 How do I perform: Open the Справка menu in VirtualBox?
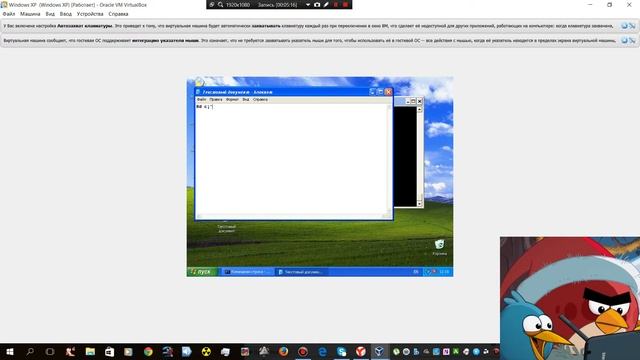click(118, 14)
